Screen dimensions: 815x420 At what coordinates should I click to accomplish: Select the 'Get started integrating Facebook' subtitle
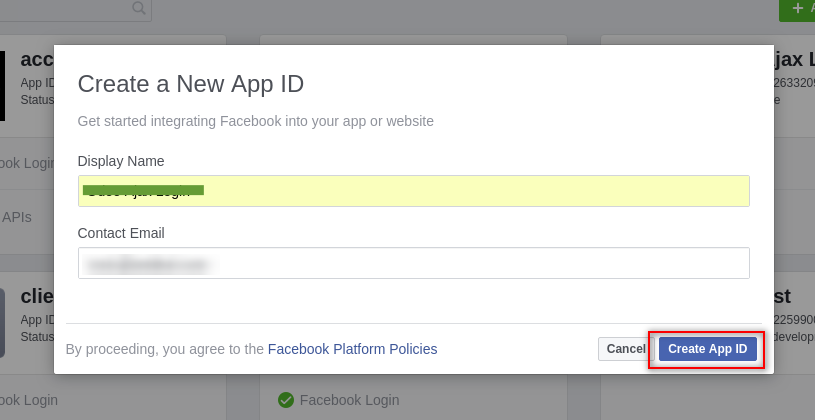pyautogui.click(x=256, y=121)
